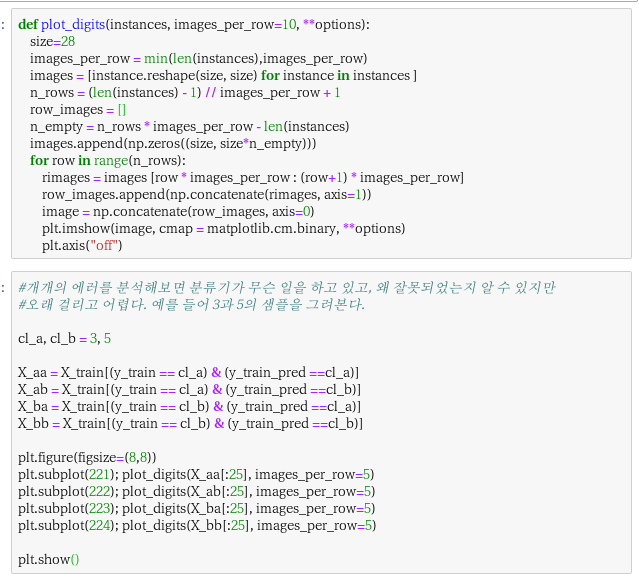Click the 'X_ab = X_train[...' assignment line

coord(189,390)
